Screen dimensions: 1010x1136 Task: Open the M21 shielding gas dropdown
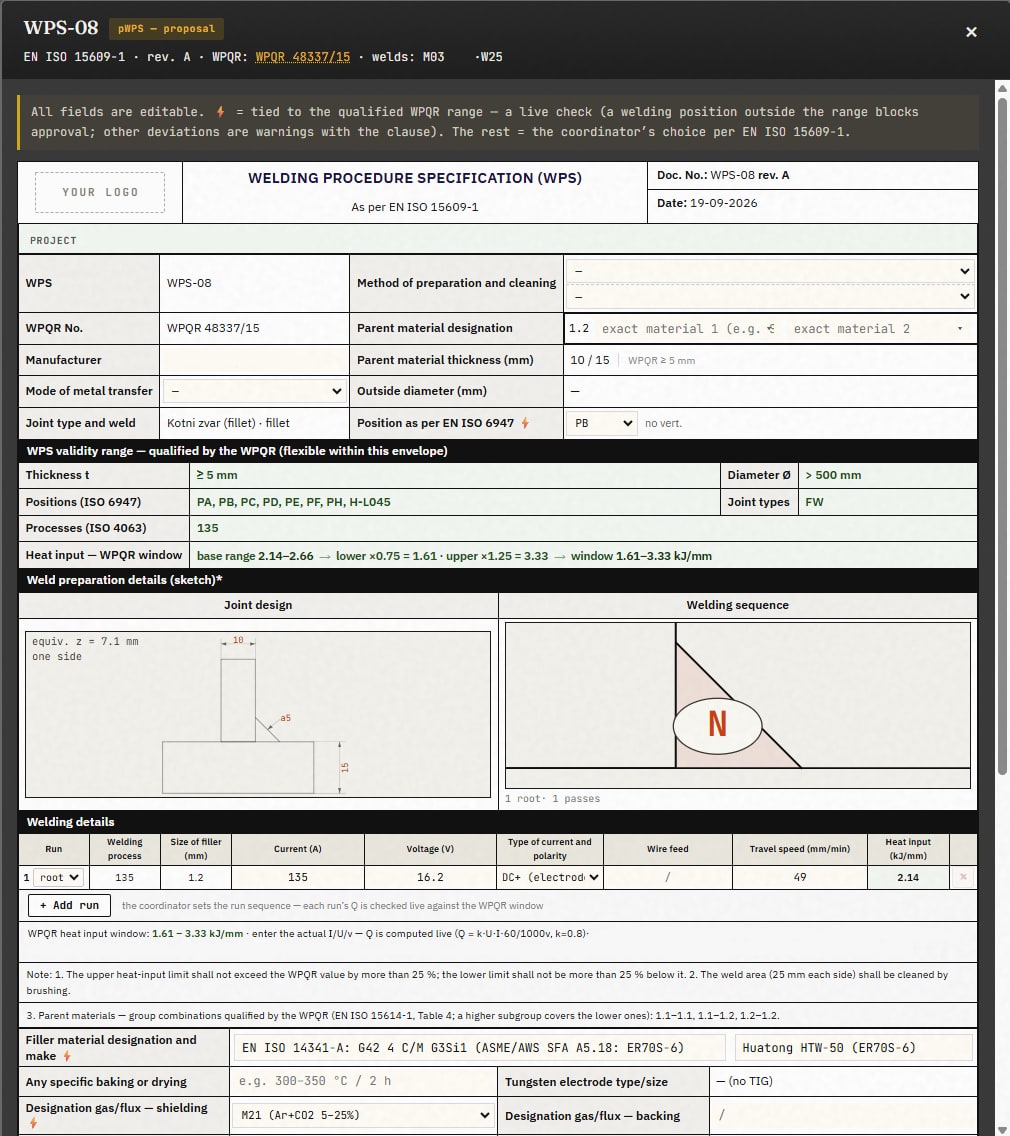point(362,1115)
